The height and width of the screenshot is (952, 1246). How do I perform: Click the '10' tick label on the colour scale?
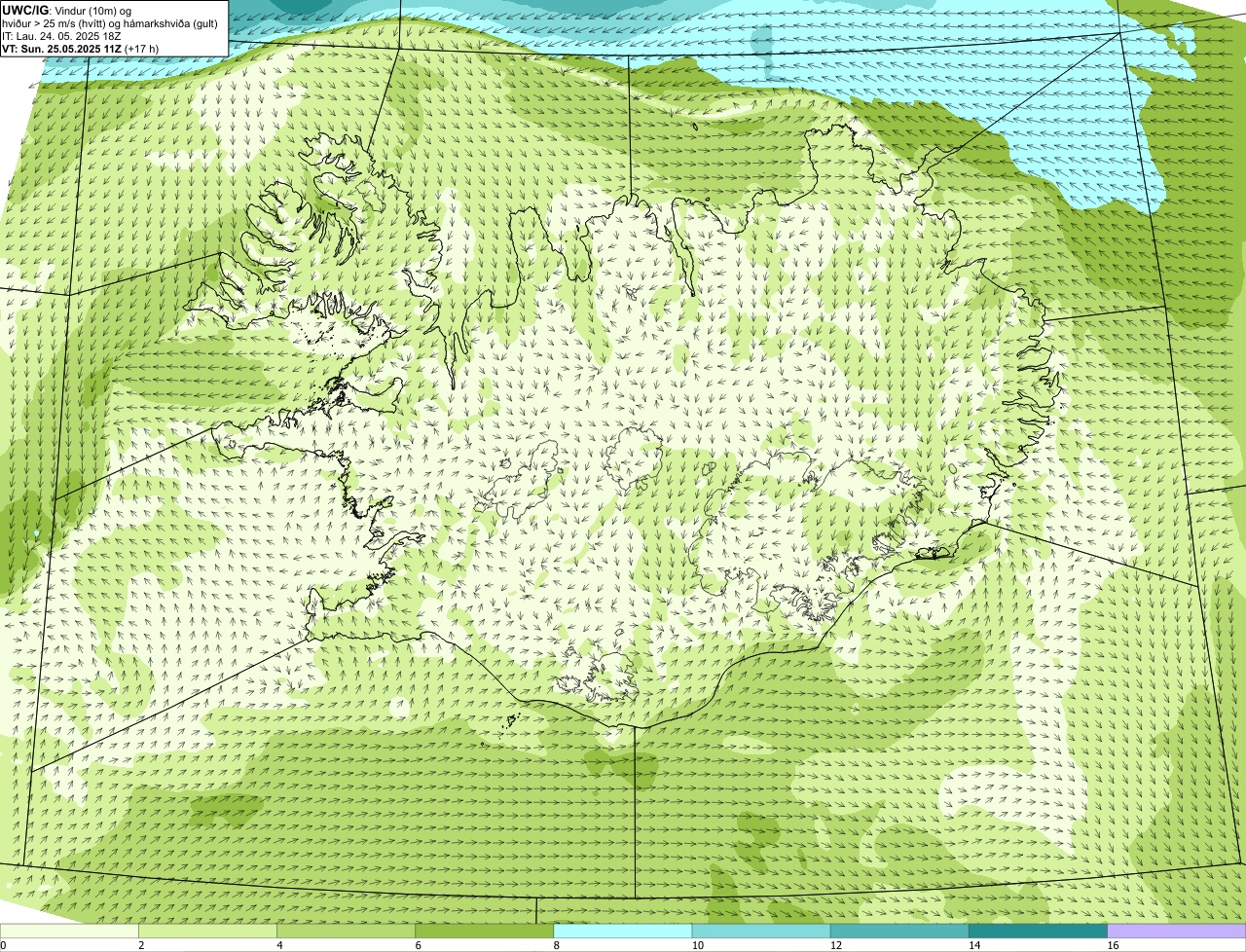[x=697, y=945]
